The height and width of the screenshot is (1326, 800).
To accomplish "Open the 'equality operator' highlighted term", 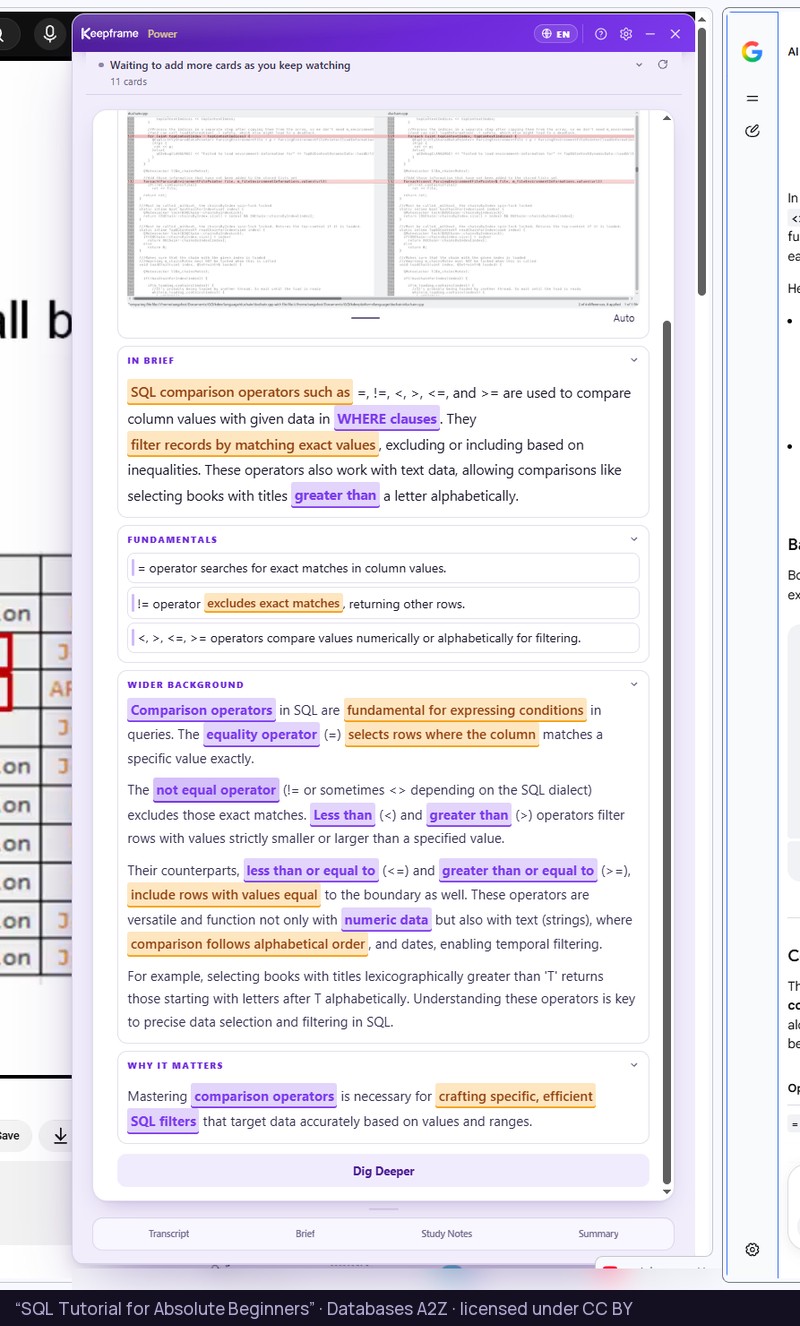I will pyautogui.click(x=261, y=734).
